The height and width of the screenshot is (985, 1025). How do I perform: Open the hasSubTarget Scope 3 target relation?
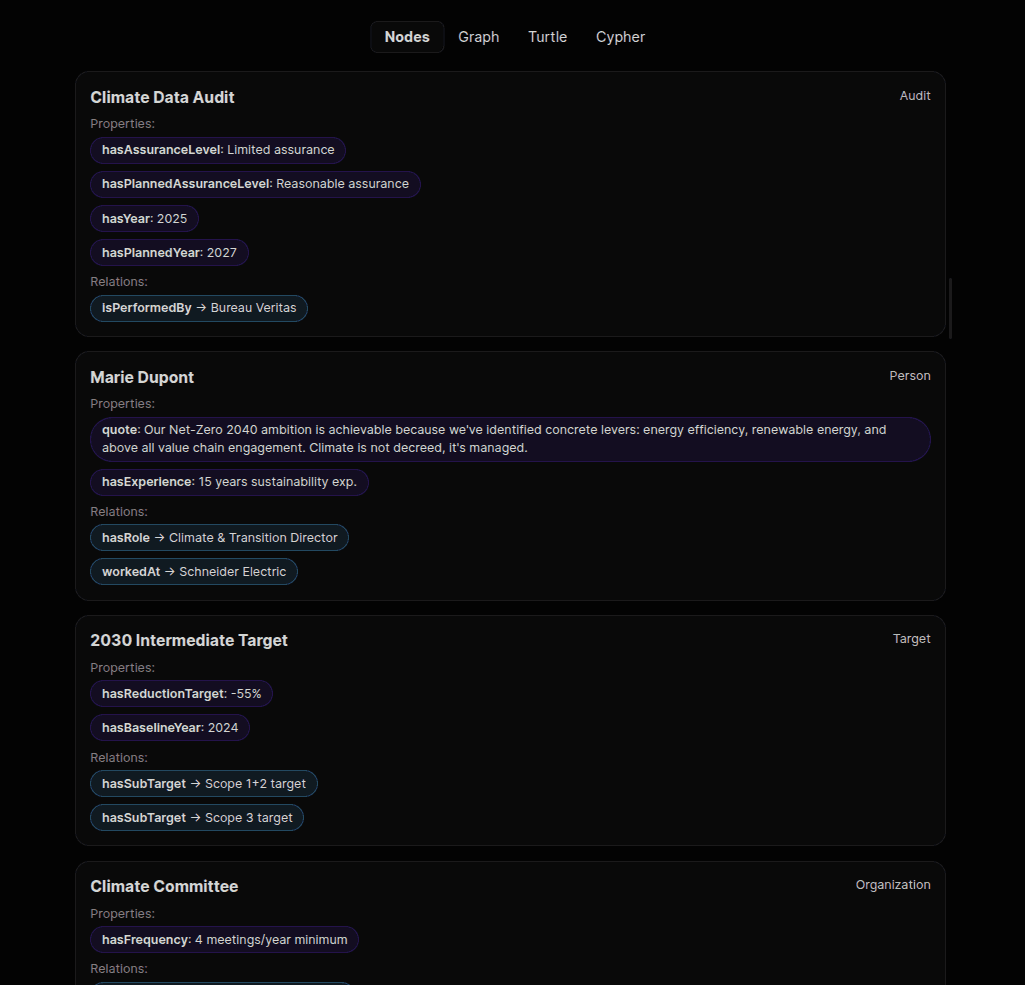click(196, 817)
